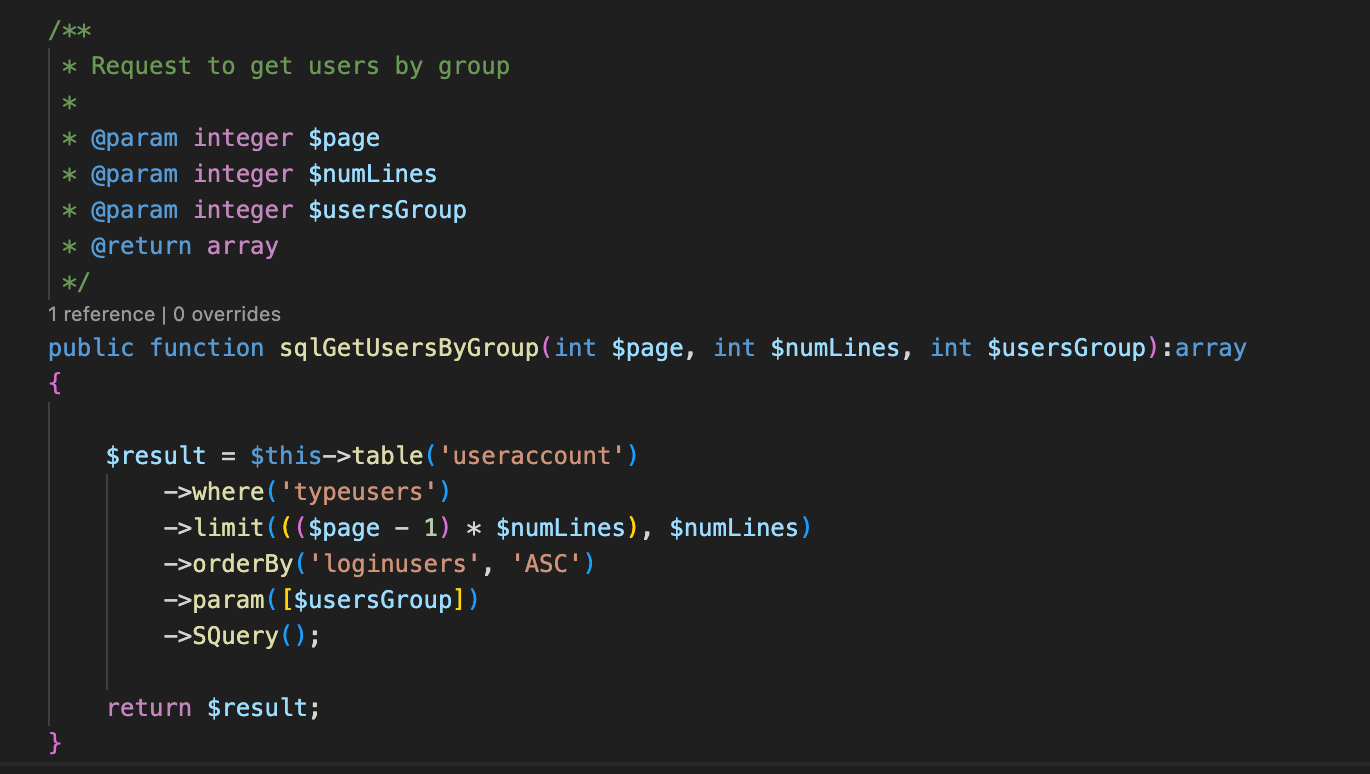This screenshot has height=774, width=1370.
Task: Click the "return" keyword before $result
Action: (x=149, y=708)
